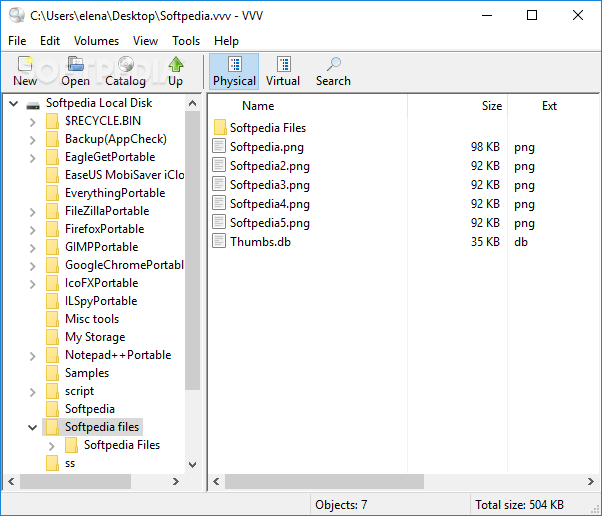602x516 pixels.
Task: Expand the FileZillaPortable folder
Action: click(x=33, y=212)
